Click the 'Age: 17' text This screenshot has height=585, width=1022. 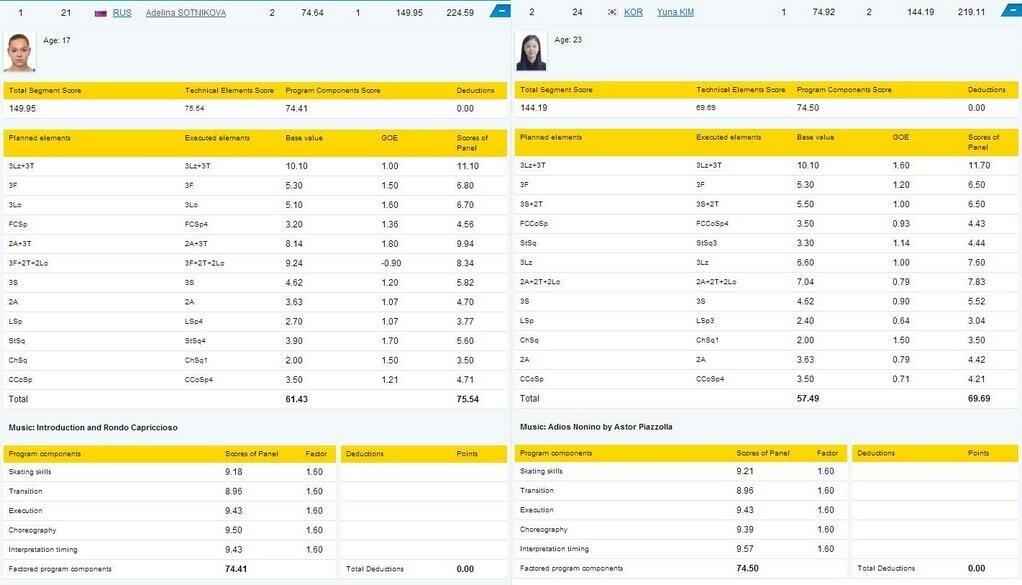point(57,40)
